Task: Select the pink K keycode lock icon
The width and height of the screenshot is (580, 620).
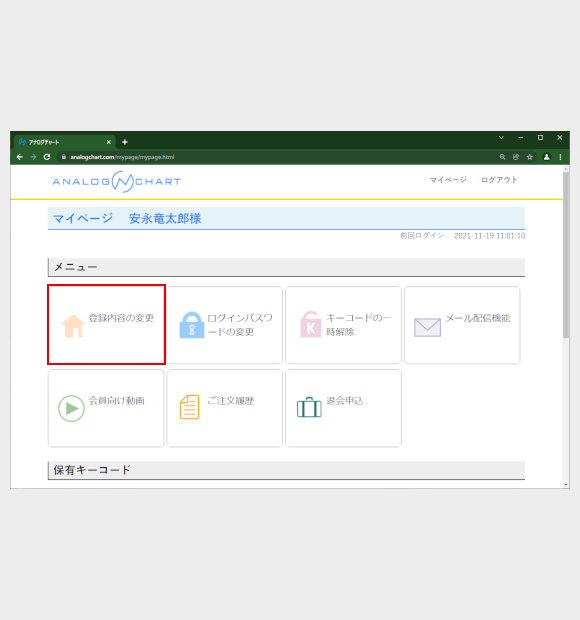Action: [x=310, y=324]
